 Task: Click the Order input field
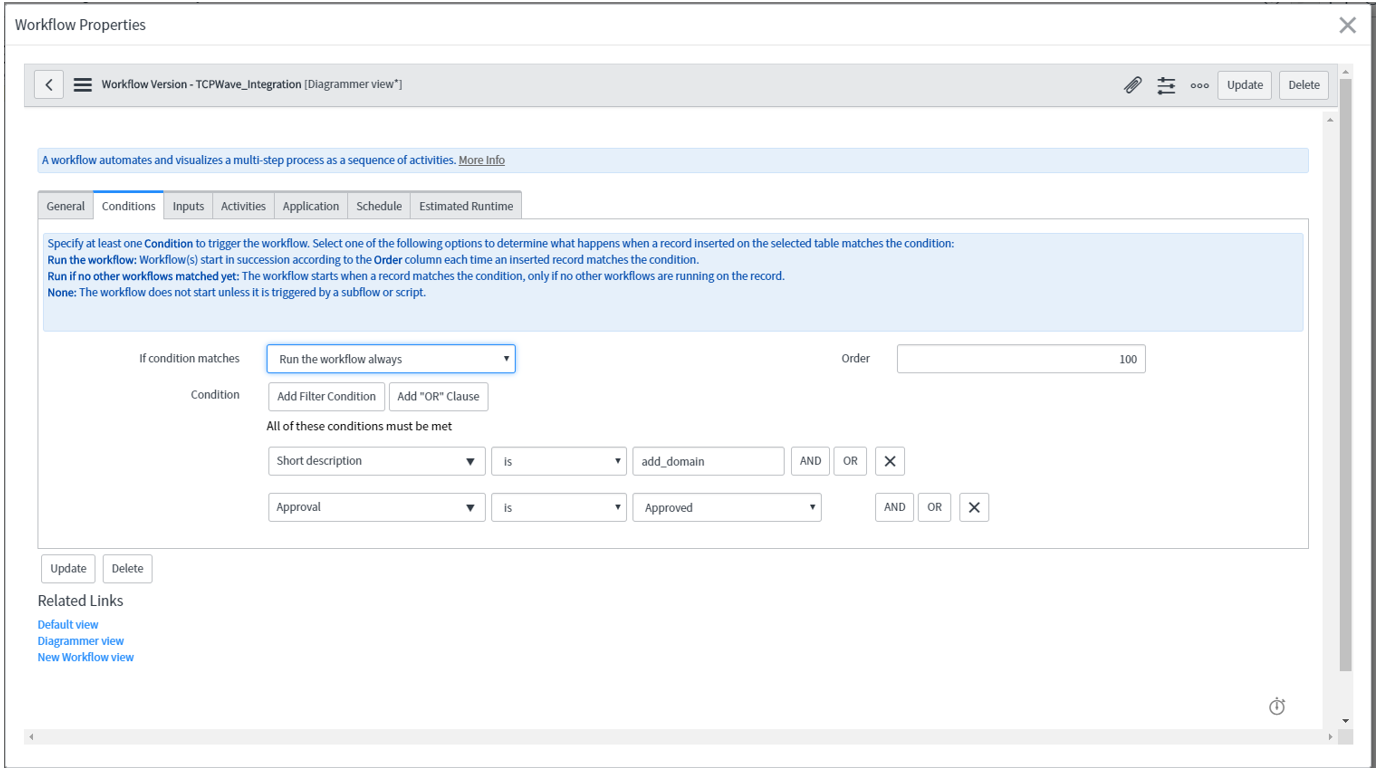coord(1021,358)
